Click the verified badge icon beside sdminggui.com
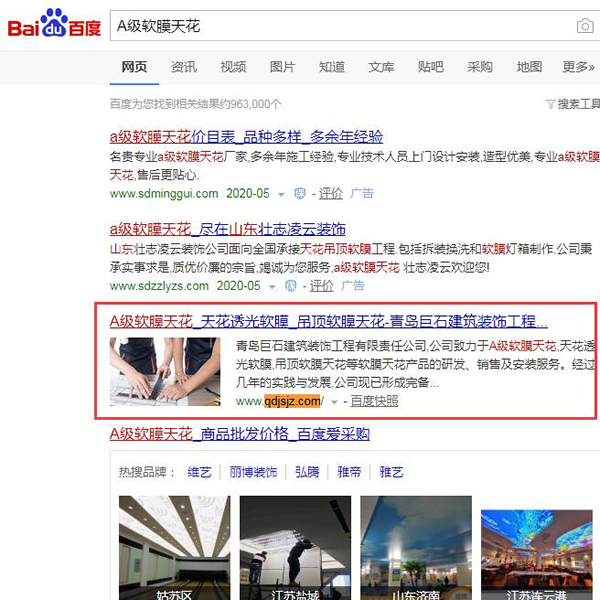 pyautogui.click(x=300, y=194)
